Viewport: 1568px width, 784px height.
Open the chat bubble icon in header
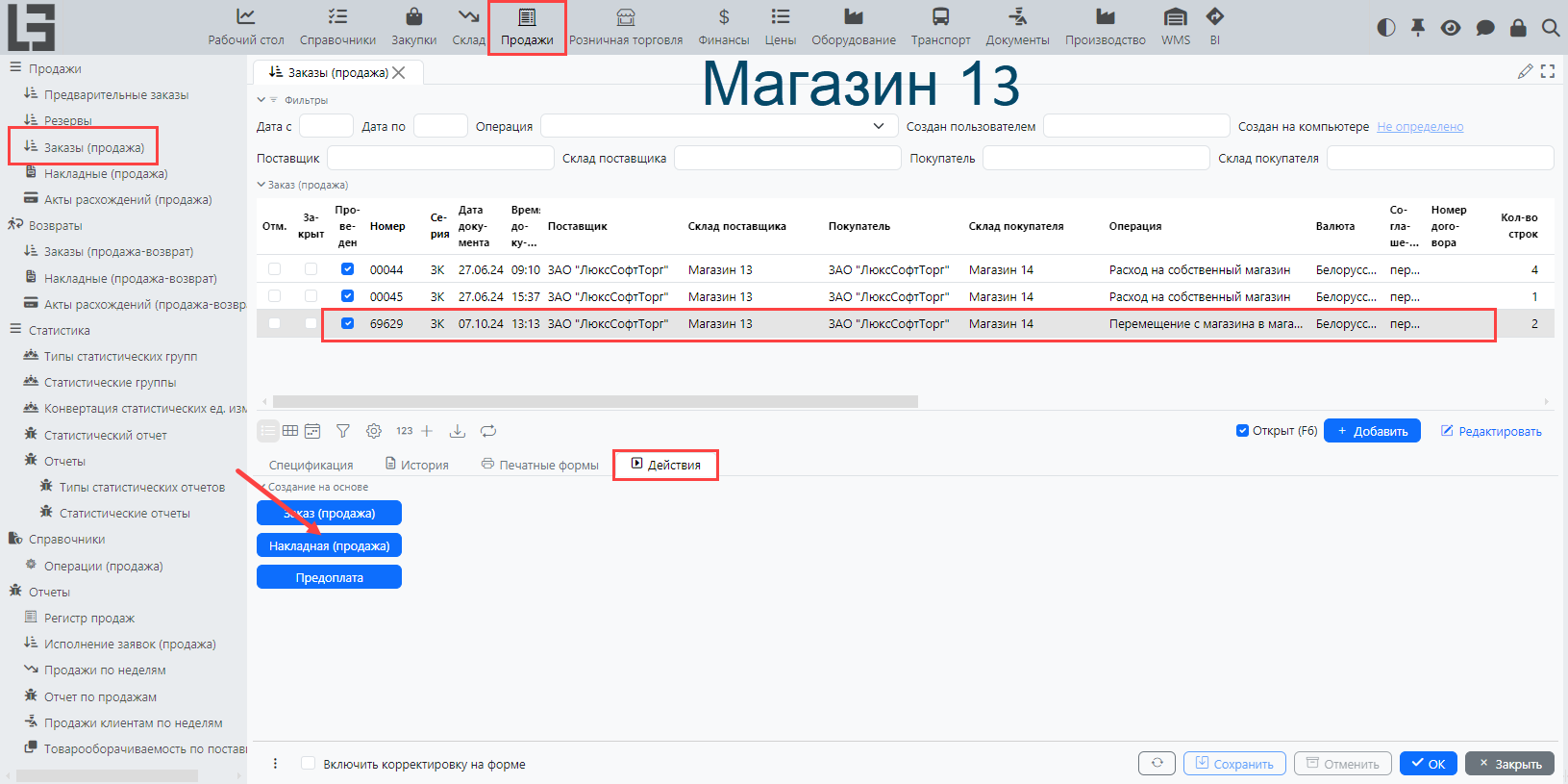pyautogui.click(x=1485, y=28)
